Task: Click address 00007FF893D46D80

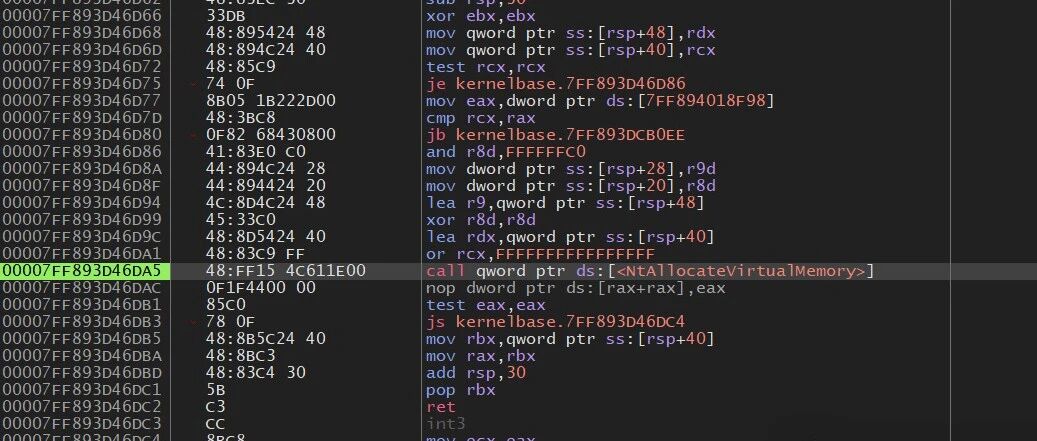Action: point(82,135)
